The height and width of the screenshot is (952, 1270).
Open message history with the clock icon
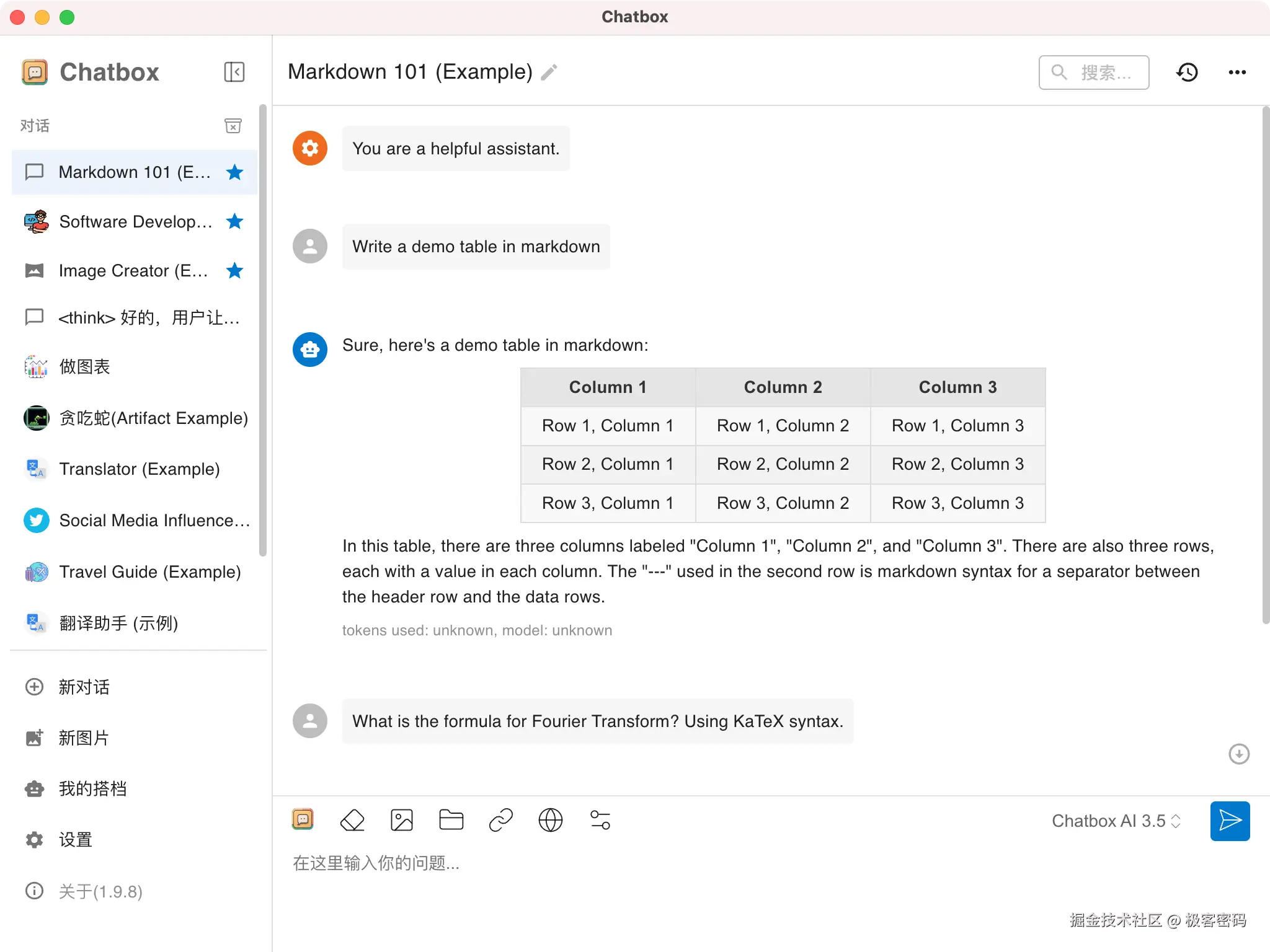coord(1187,73)
